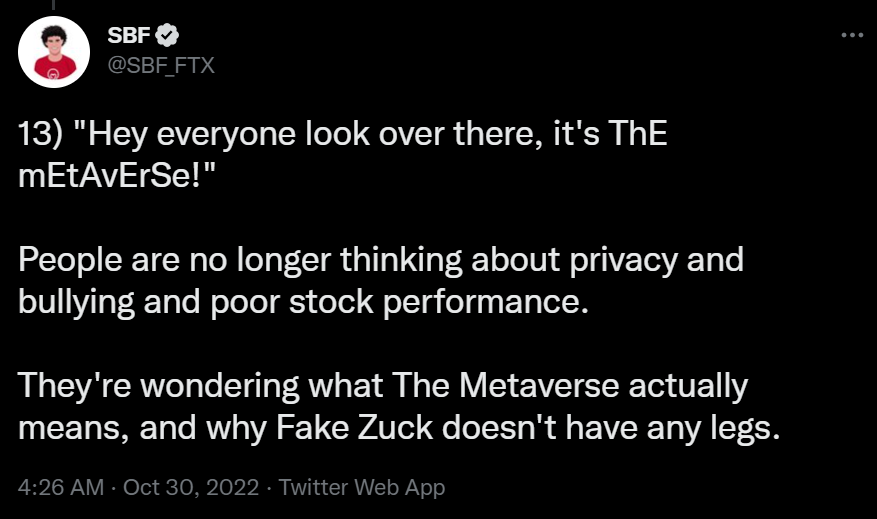The width and height of the screenshot is (877, 519).
Task: Open the @SBF_FTX handle link
Action: coord(160,65)
